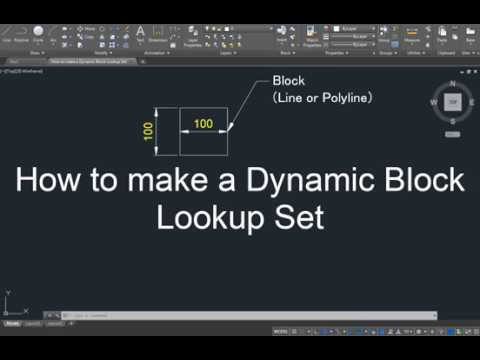Activate the Copy modify tool
This screenshot has width=480, height=360.
pyautogui.click(x=85, y=37)
